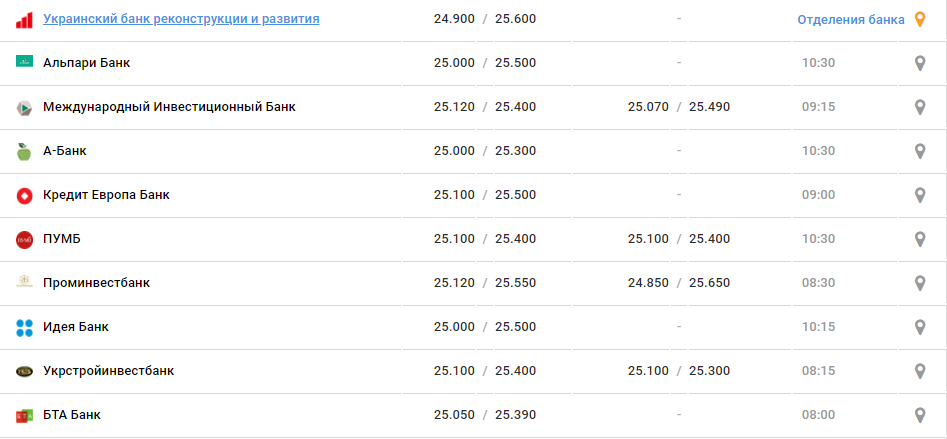The width and height of the screenshot is (947, 439).
Task: Open map pin for Альпари Банк
Action: [921, 63]
